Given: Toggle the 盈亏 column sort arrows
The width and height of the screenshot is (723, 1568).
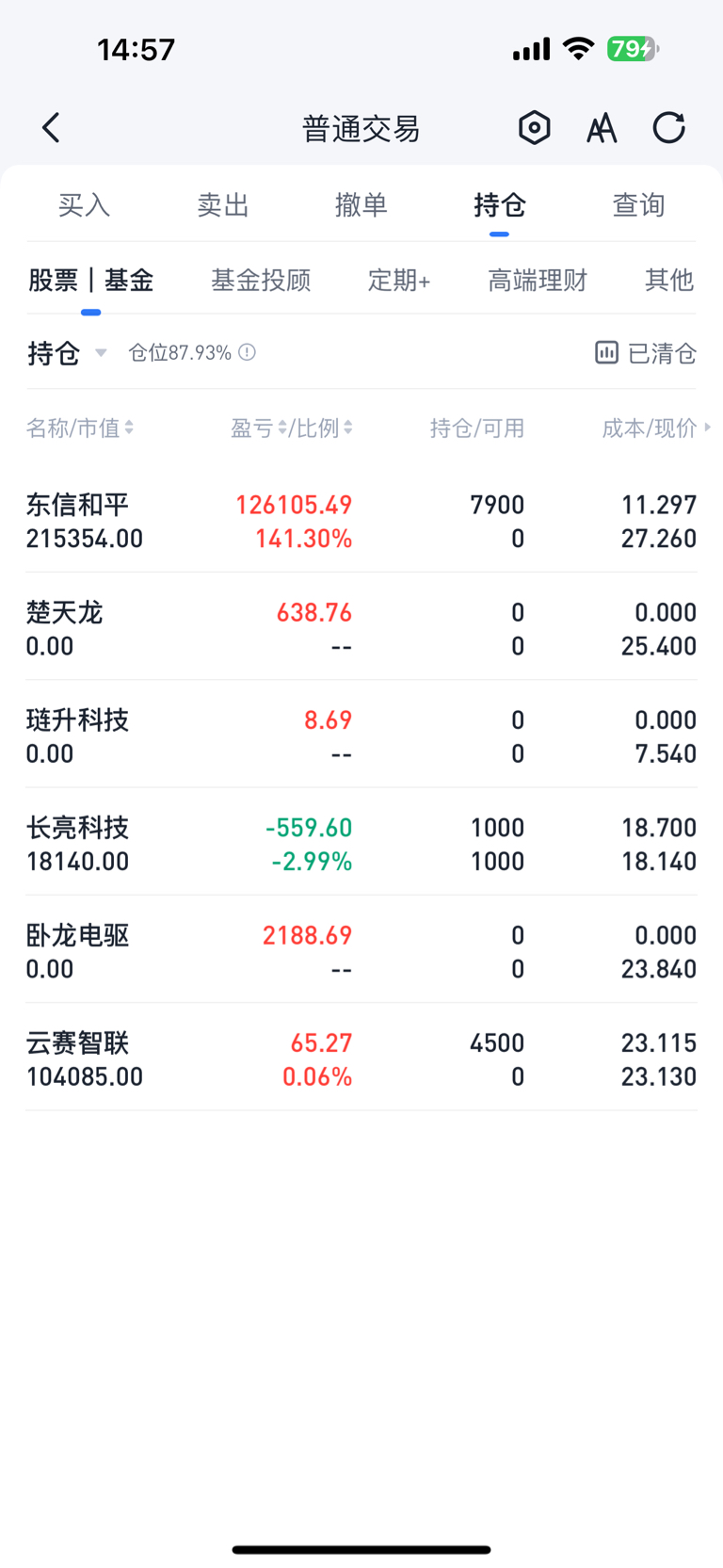Looking at the screenshot, I should [x=282, y=428].
